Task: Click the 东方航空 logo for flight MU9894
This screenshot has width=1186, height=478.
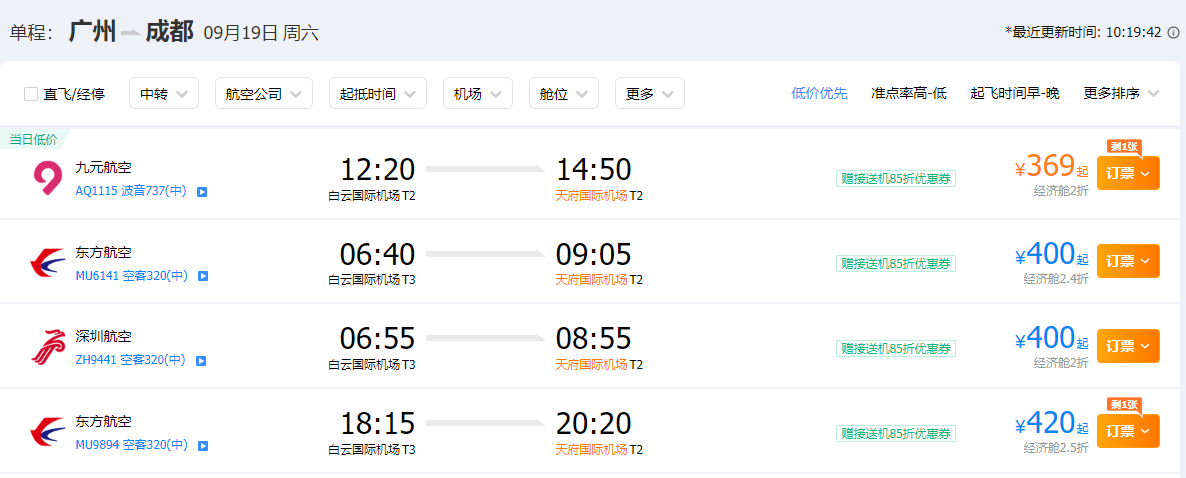Action: (x=48, y=433)
